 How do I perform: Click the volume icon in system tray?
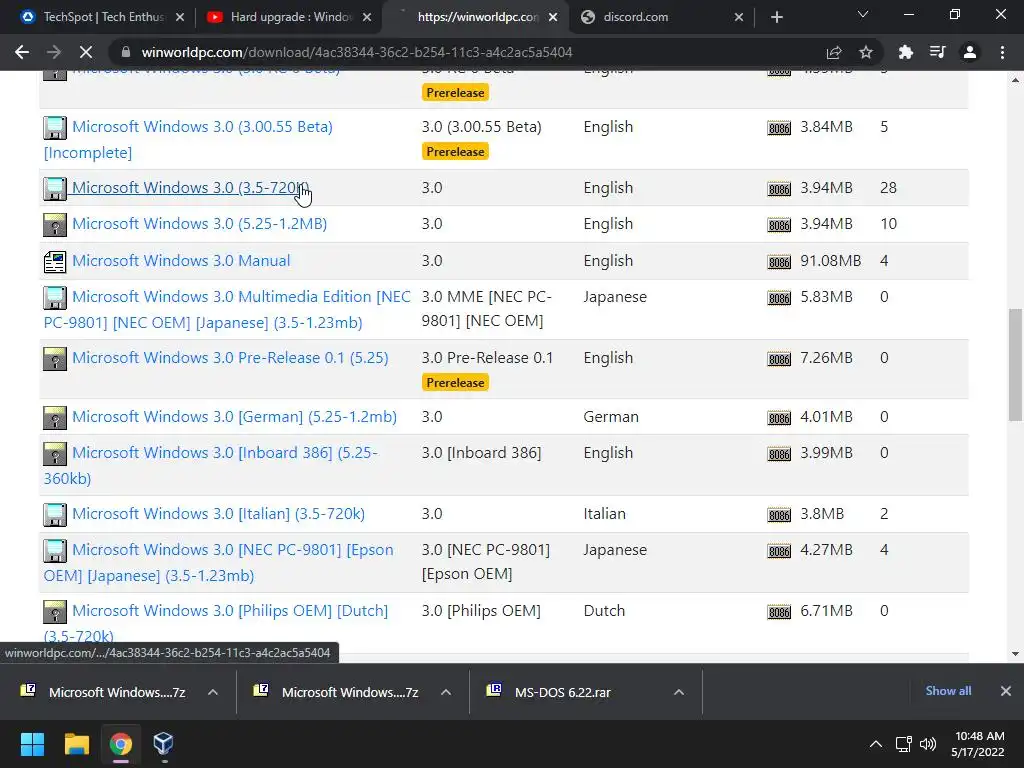[927, 744]
